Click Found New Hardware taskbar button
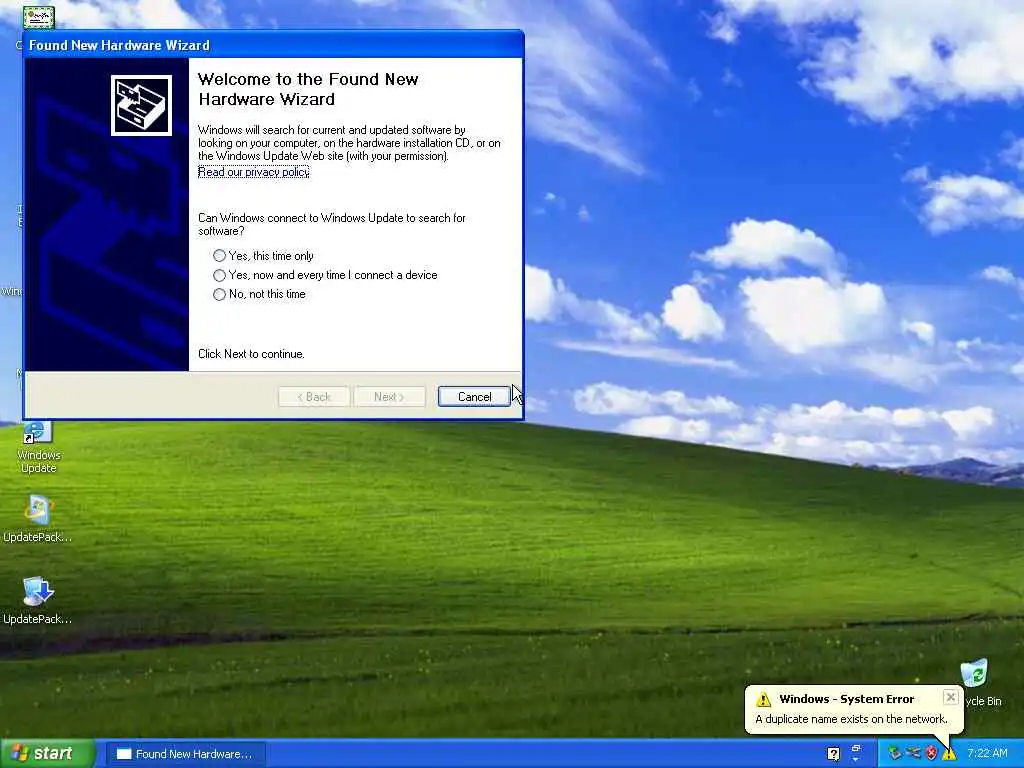 point(185,754)
